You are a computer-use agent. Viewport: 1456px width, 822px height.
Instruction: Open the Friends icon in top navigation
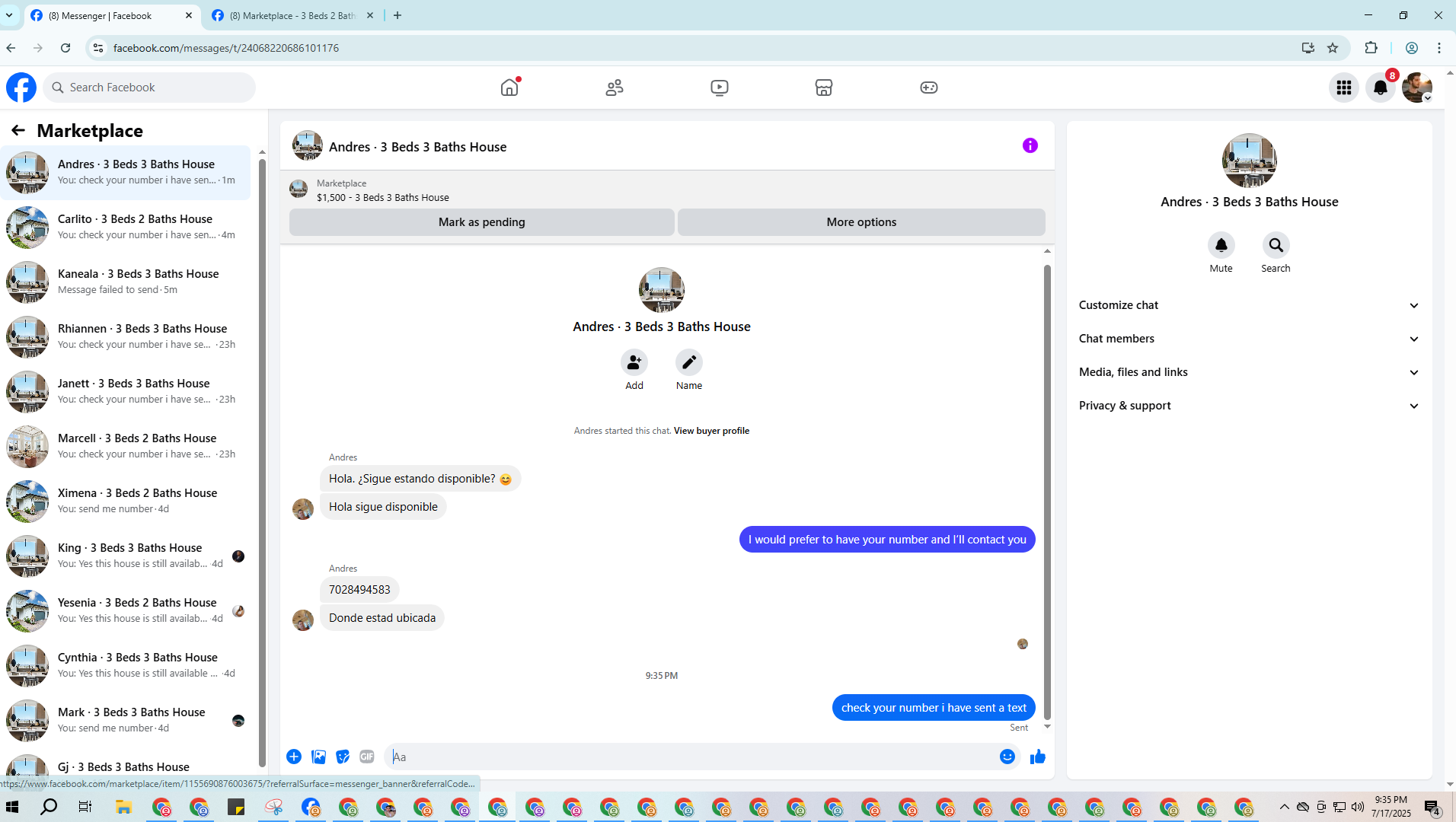[x=615, y=88]
